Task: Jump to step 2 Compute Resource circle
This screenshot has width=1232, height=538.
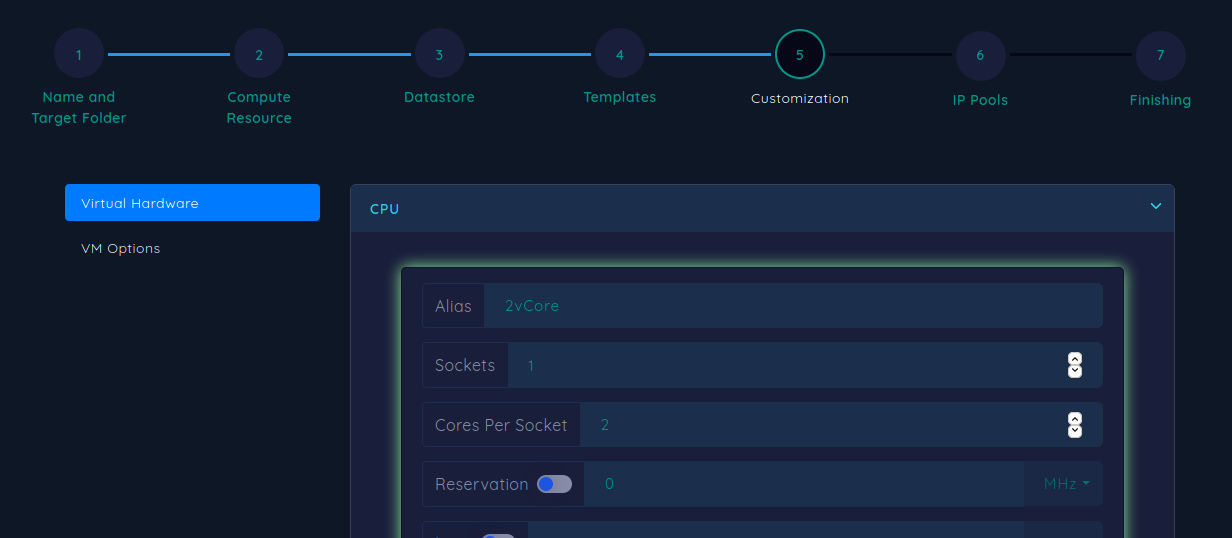Action: click(x=259, y=54)
